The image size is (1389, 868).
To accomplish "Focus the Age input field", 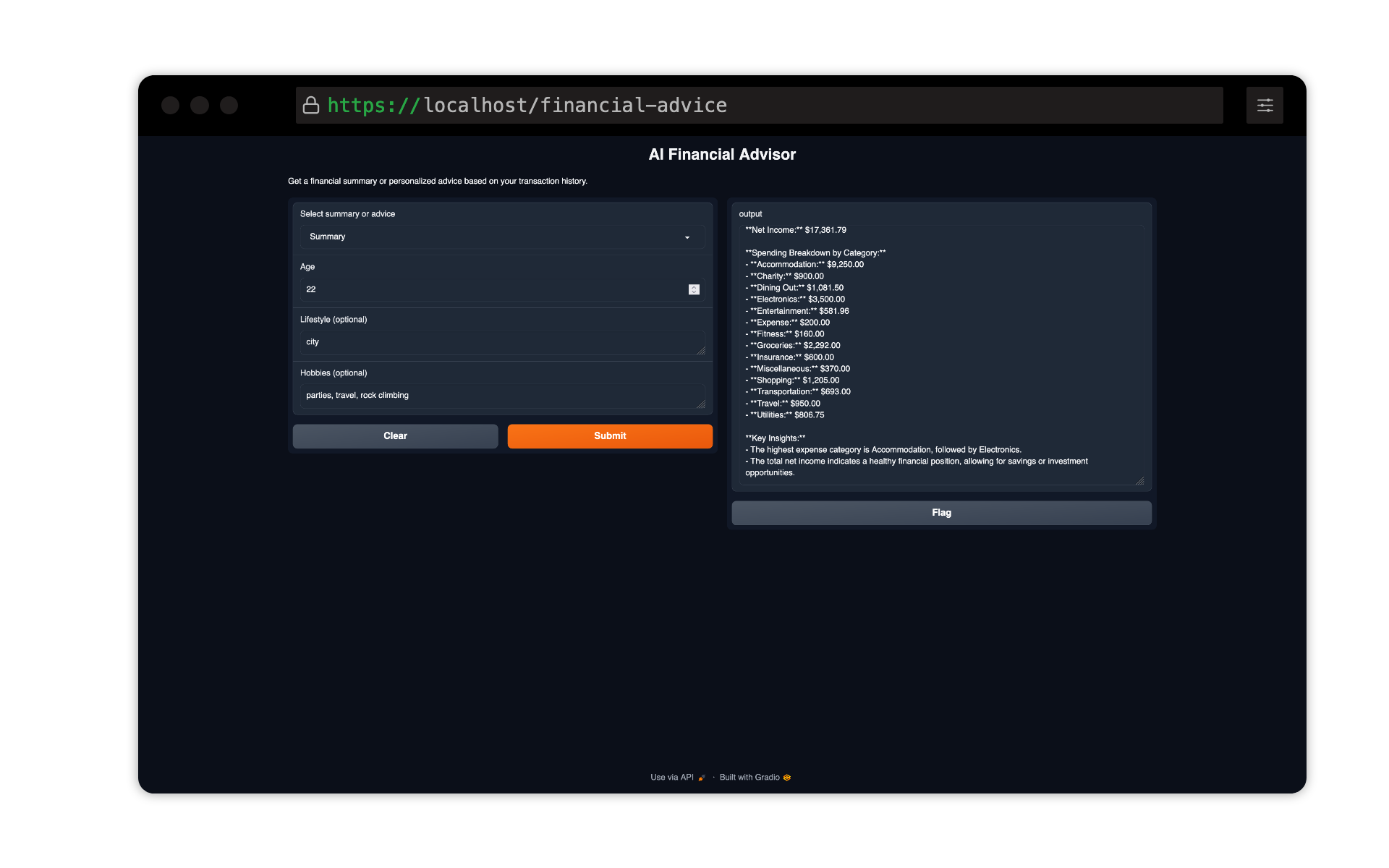I will point(502,289).
